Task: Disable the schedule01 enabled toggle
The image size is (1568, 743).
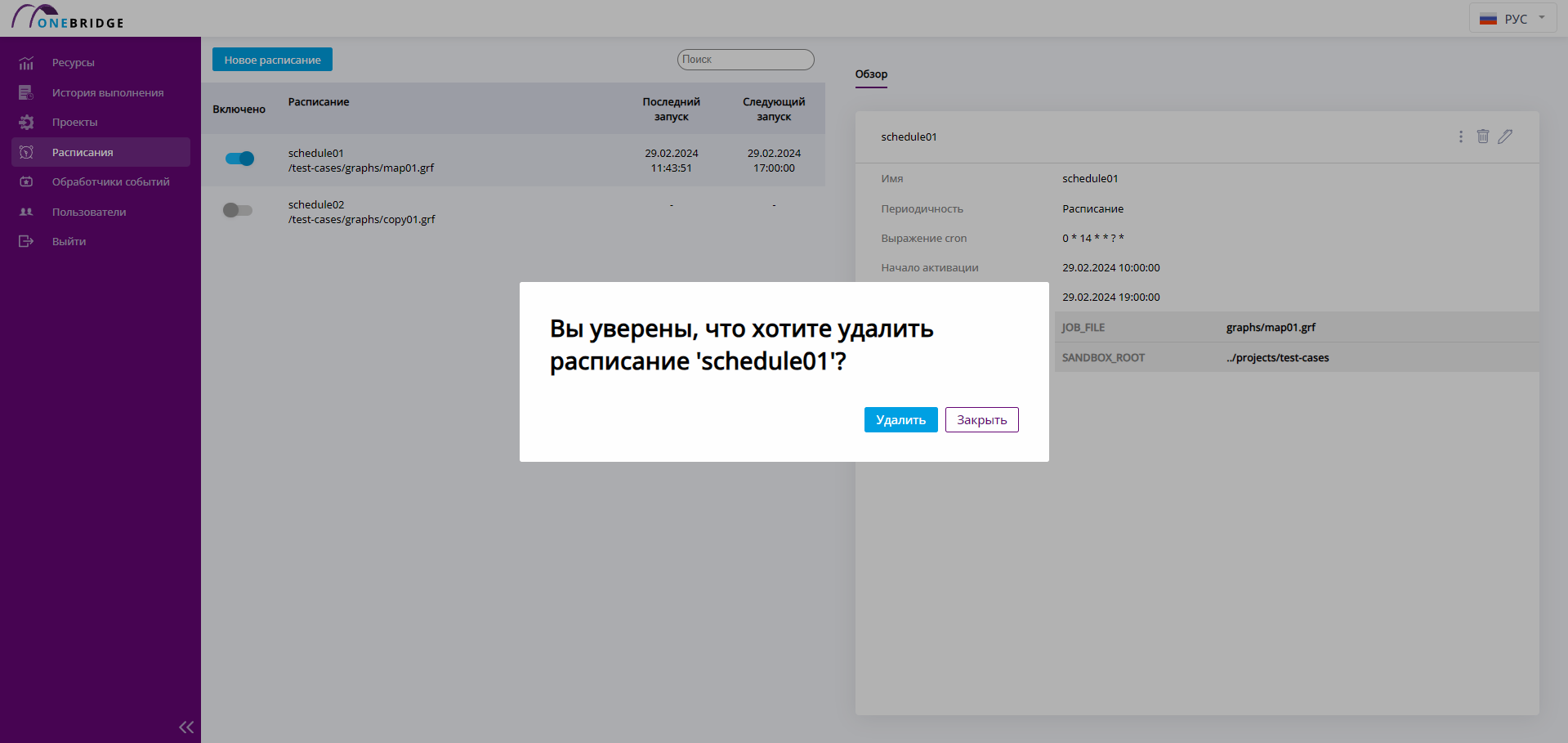Action: coord(239,159)
